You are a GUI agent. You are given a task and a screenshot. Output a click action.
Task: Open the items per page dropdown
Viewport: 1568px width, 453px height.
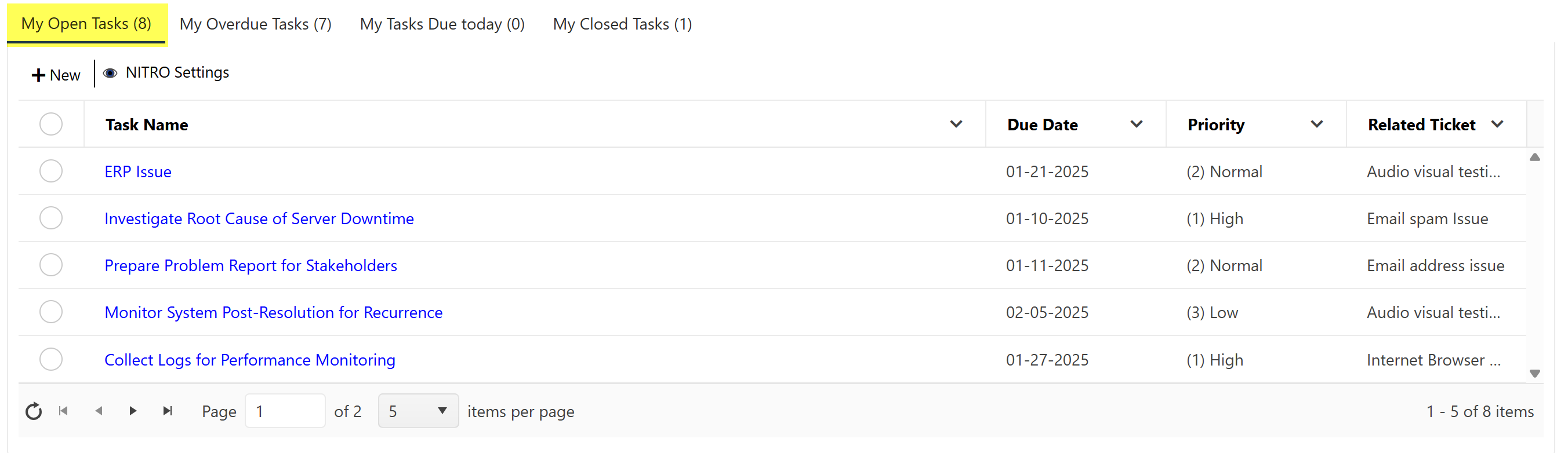point(418,411)
